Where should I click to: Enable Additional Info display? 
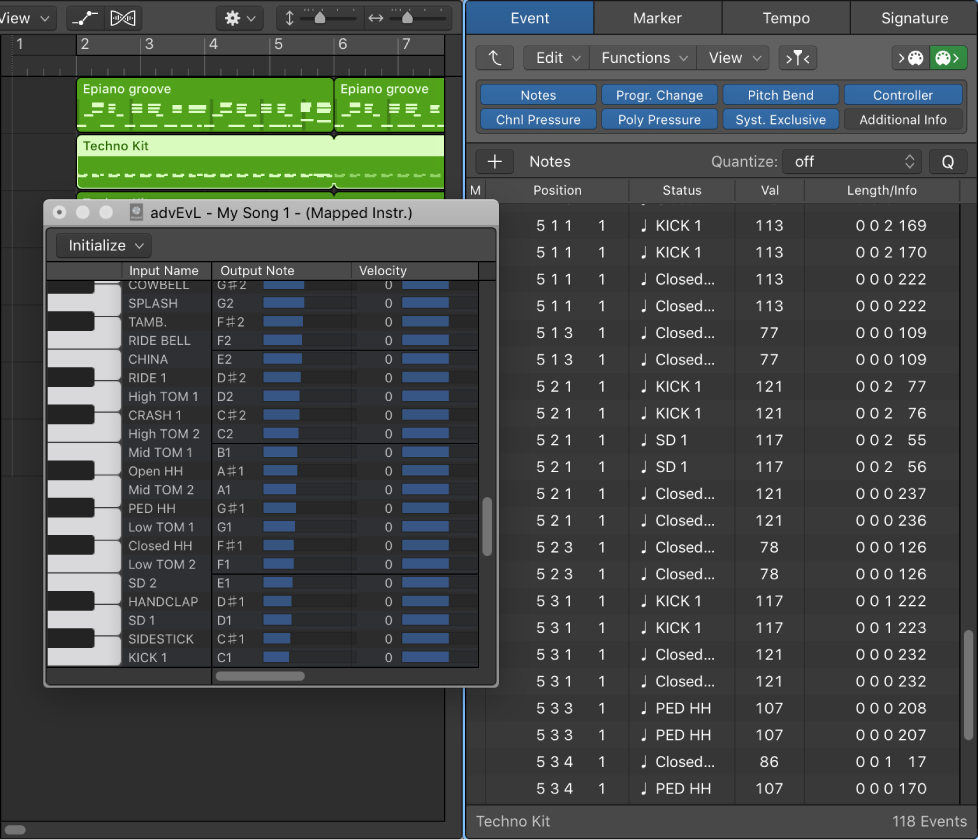pyautogui.click(x=903, y=119)
